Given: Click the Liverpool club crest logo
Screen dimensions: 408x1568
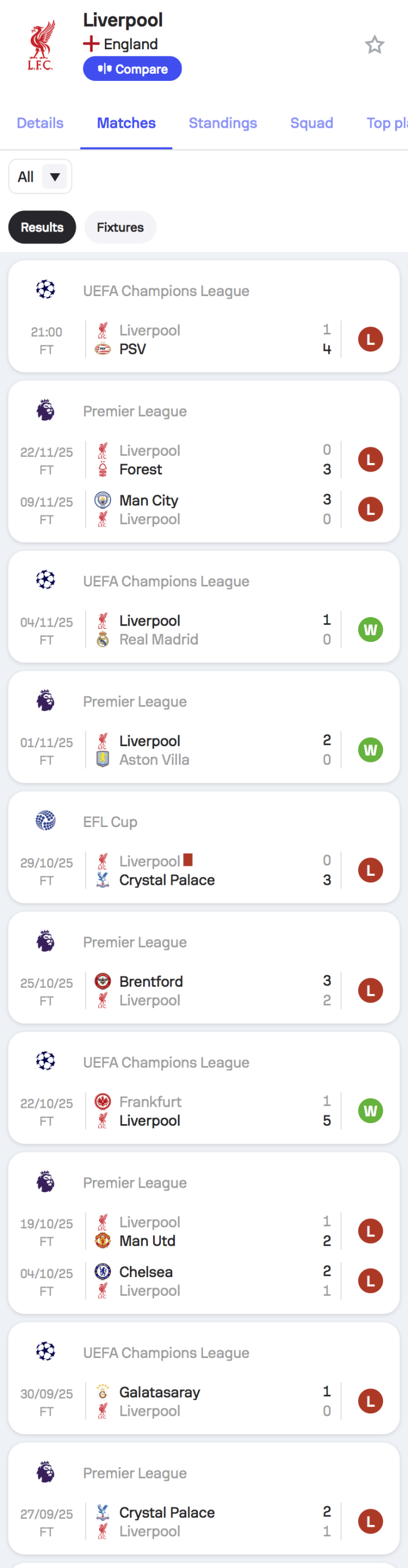Looking at the screenshot, I should click(41, 46).
